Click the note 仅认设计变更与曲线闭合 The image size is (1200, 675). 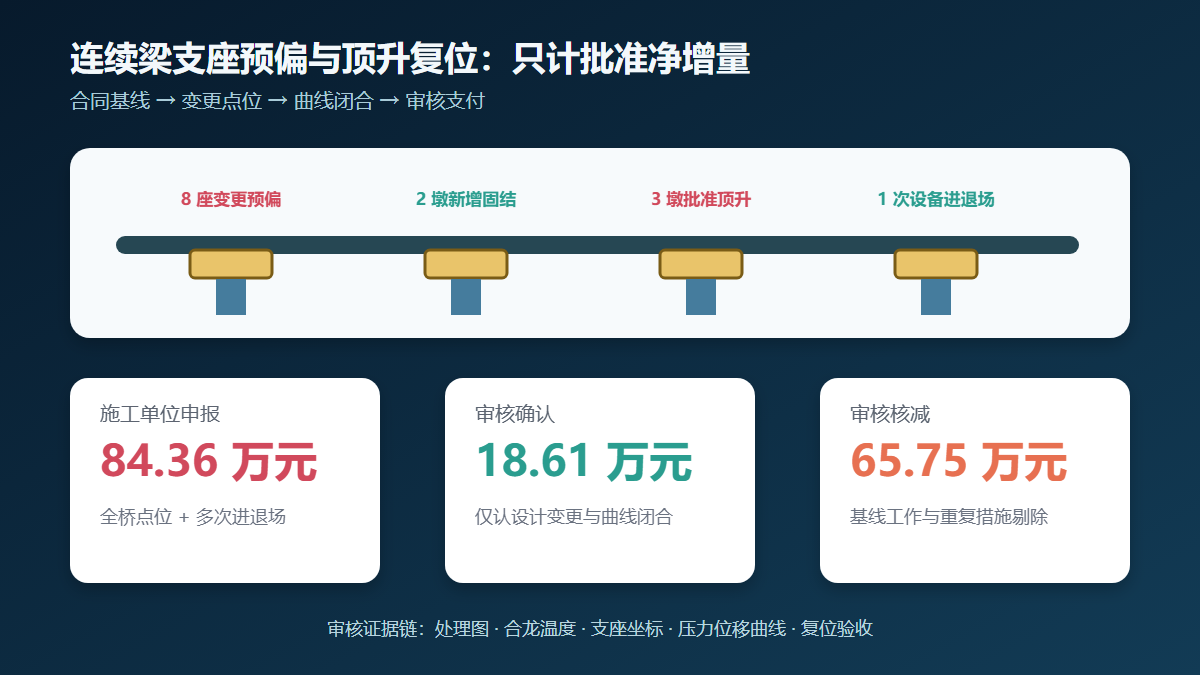tap(574, 517)
